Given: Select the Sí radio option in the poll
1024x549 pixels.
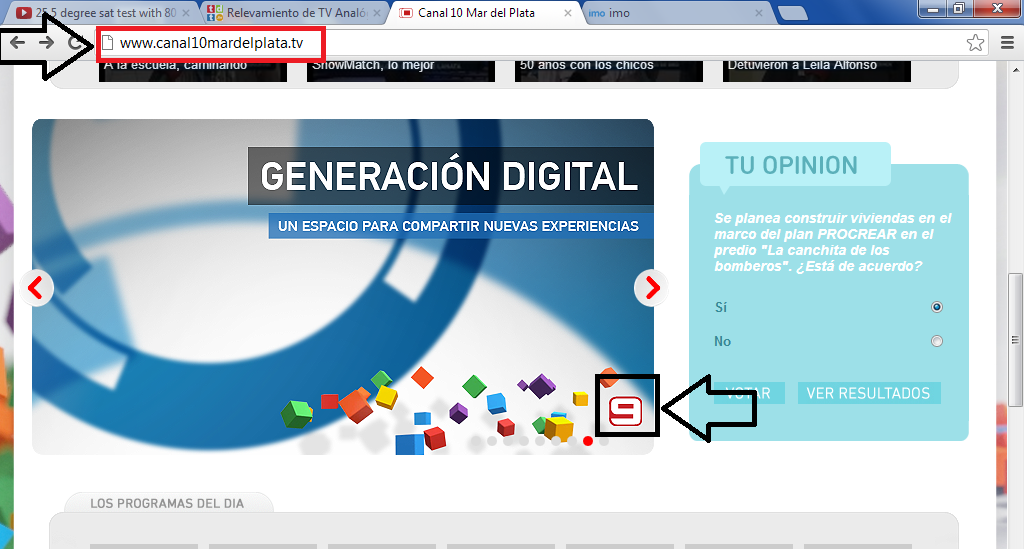Looking at the screenshot, I should tap(936, 307).
